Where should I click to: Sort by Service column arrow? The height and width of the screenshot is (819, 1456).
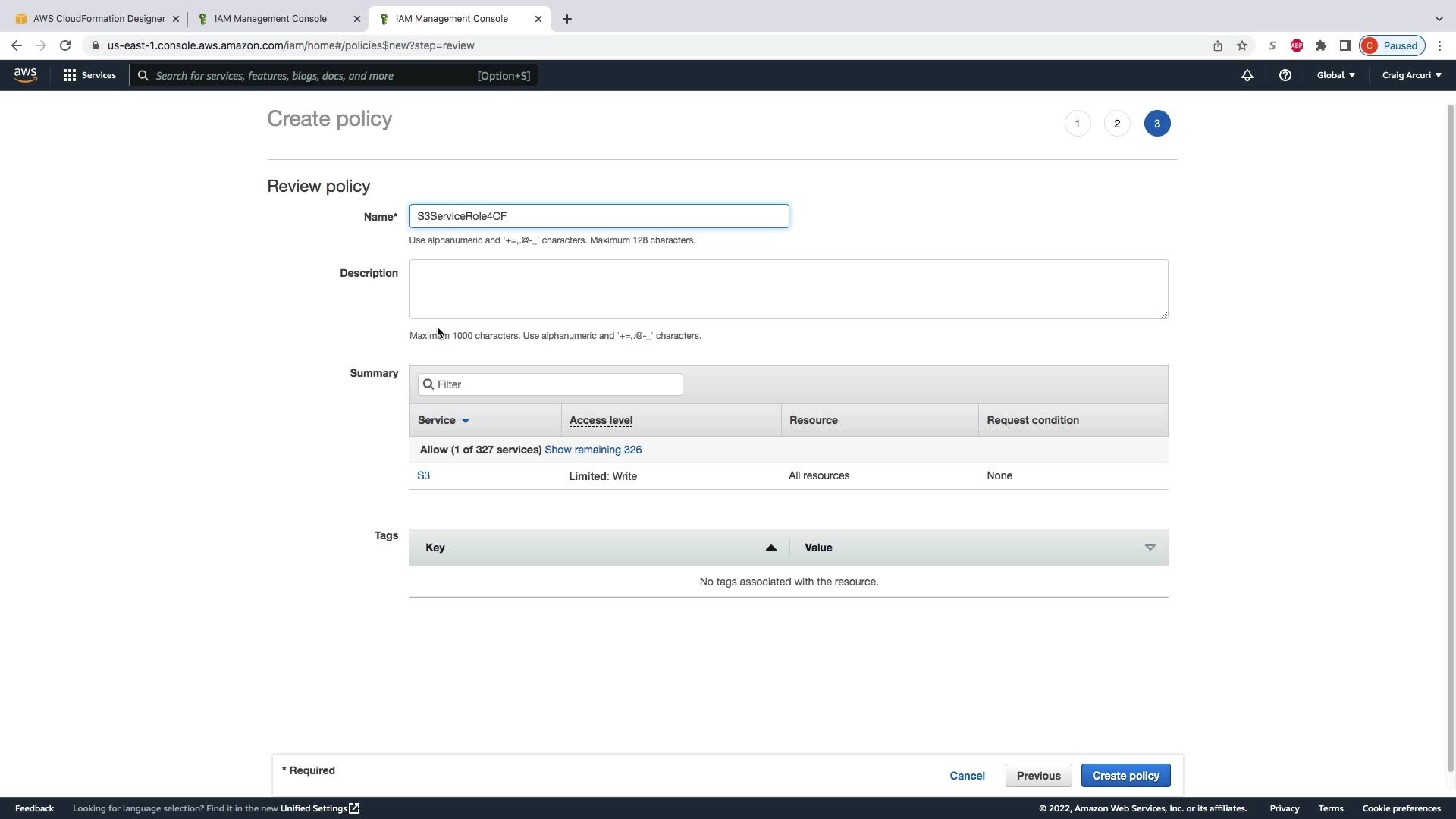466,421
